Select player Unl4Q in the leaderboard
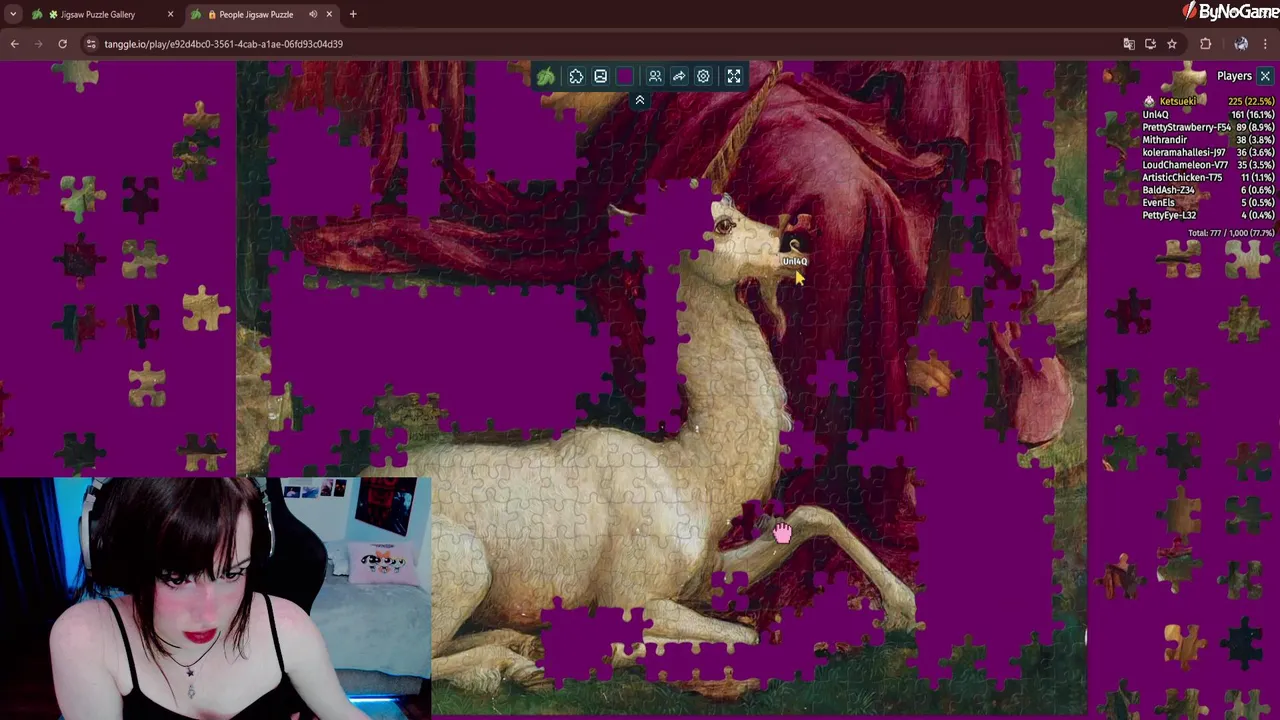Viewport: 1280px width, 720px height. click(x=1155, y=114)
